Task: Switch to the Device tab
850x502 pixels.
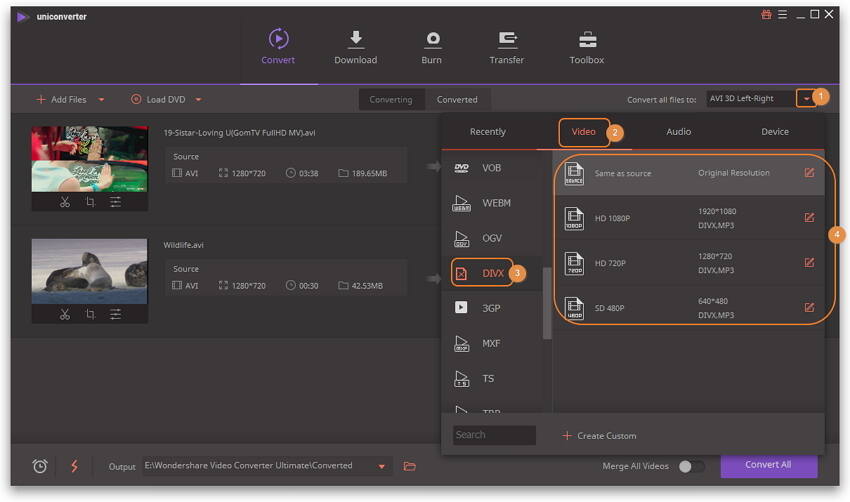Action: (775, 132)
